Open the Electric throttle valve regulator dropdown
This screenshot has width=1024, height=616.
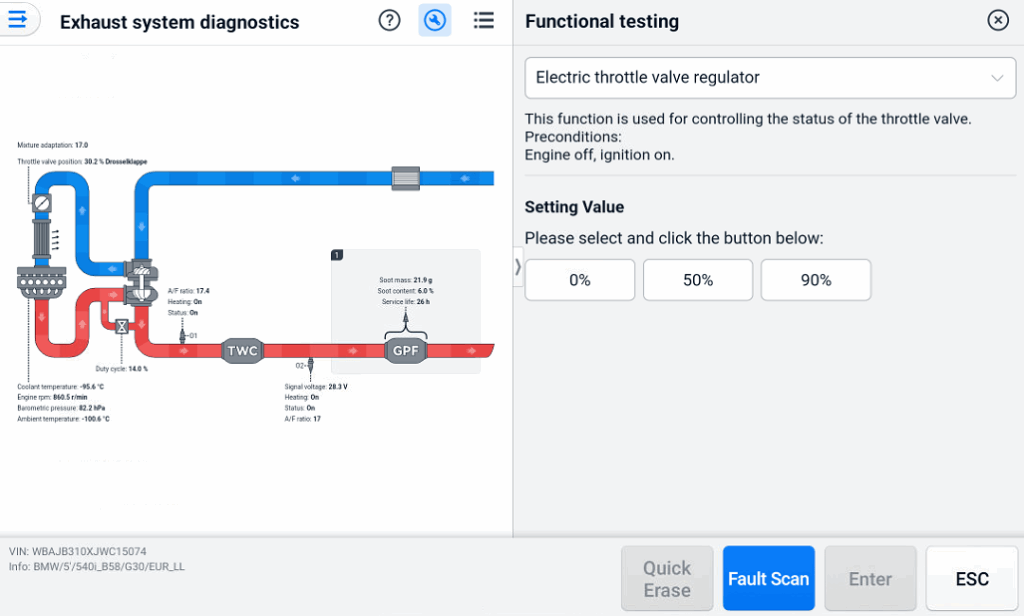pyautogui.click(x=770, y=77)
